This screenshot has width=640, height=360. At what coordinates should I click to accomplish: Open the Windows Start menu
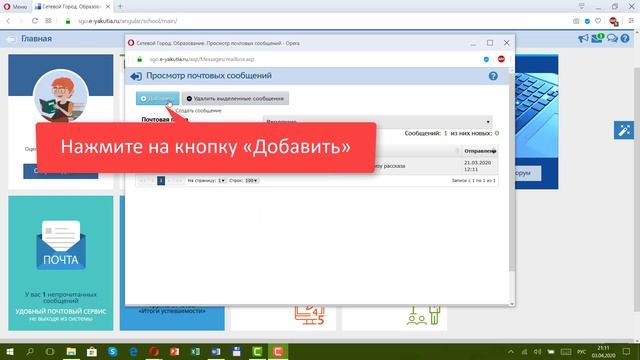pyautogui.click(x=9, y=351)
